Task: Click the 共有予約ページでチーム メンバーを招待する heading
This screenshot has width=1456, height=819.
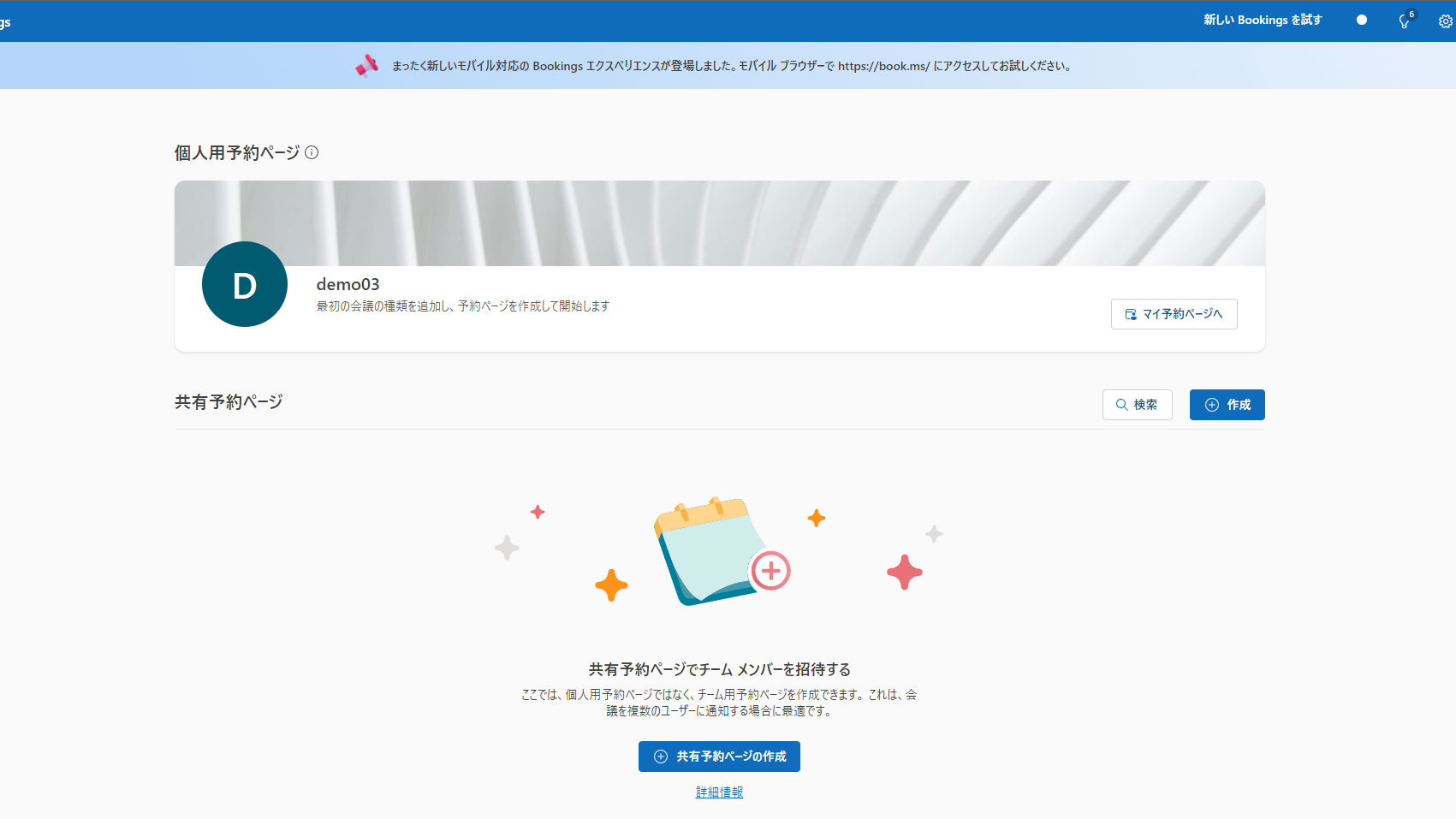Action: pyautogui.click(x=719, y=669)
